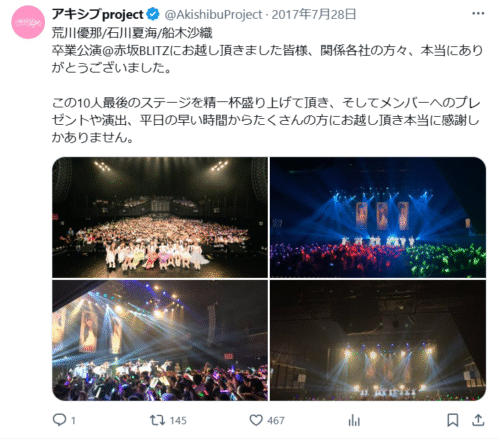Click the tweet text starting 卒業公演@赤坂BLITZ

(x=267, y=59)
